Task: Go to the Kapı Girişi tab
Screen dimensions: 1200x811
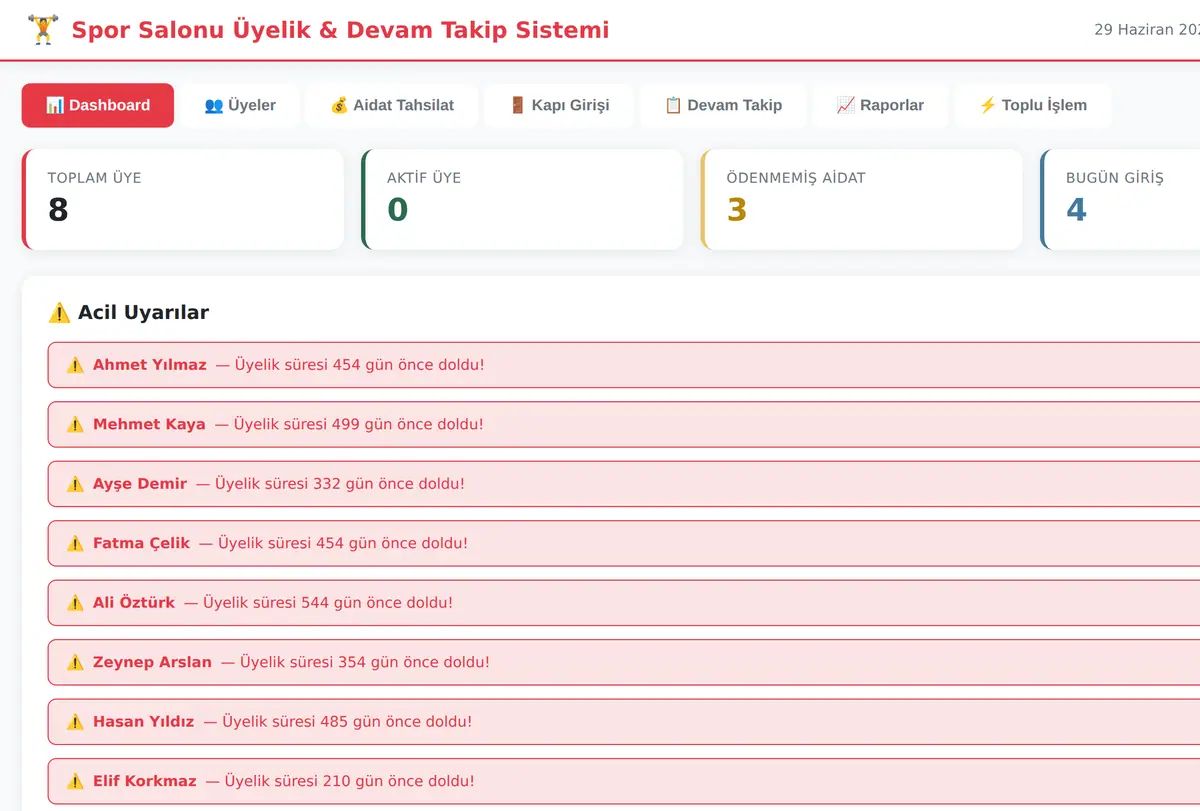Action: point(559,105)
